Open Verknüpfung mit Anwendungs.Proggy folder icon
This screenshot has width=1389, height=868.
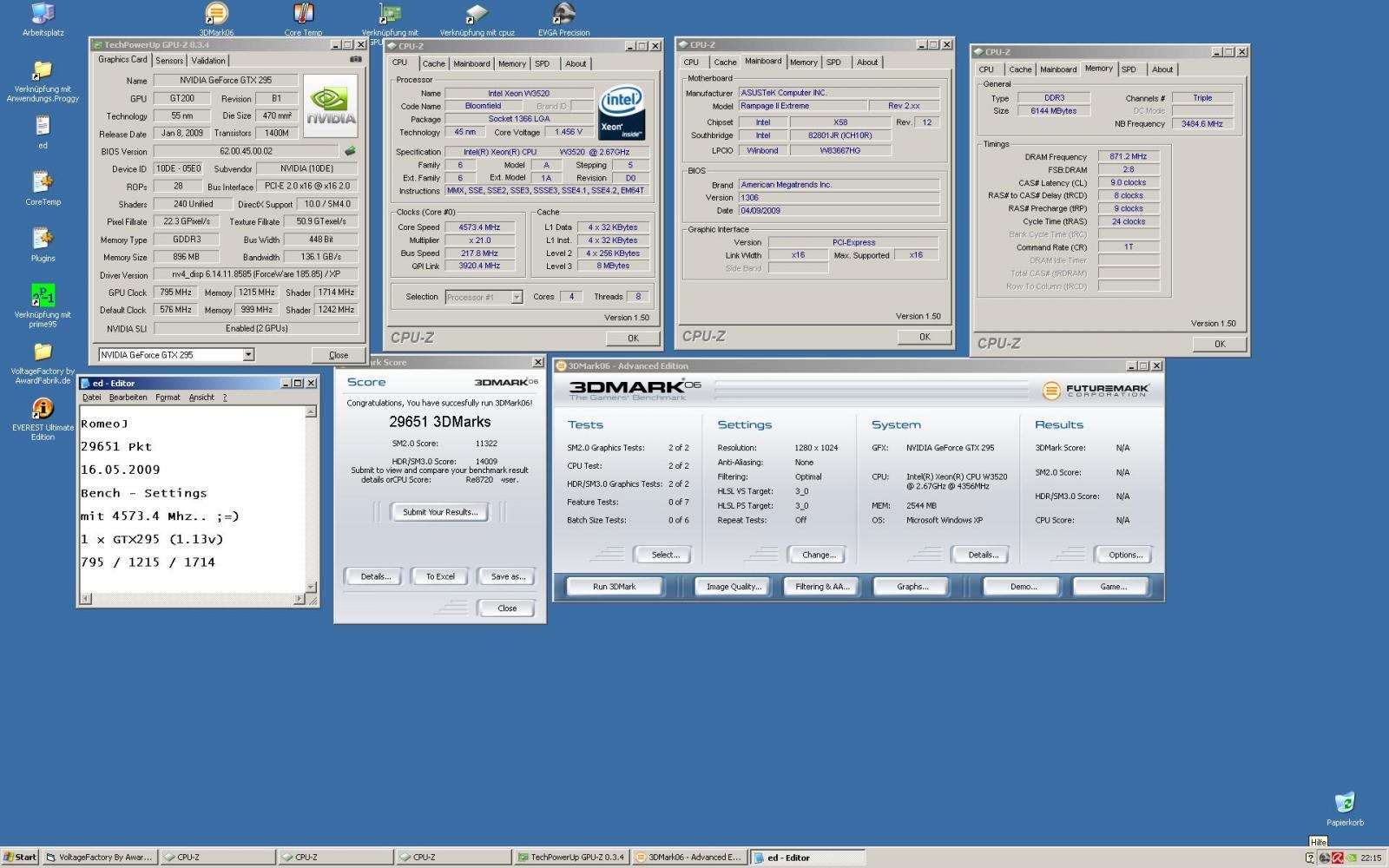[x=43, y=81]
